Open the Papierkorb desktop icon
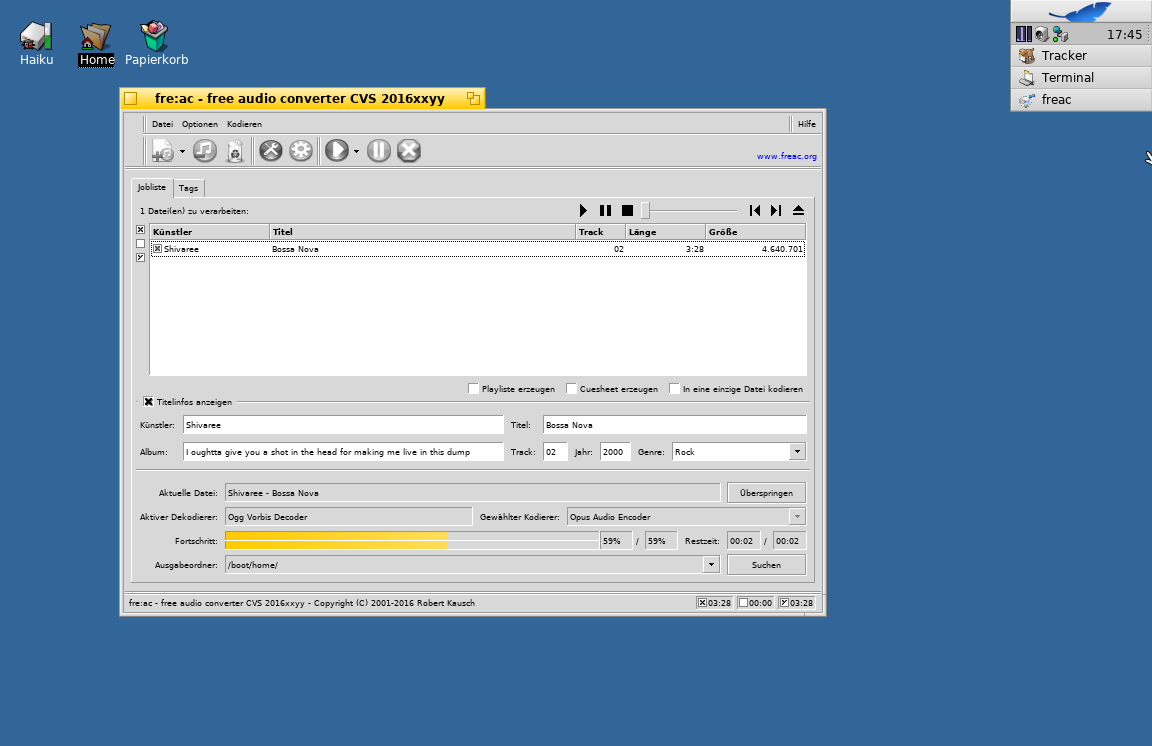 tap(156, 43)
